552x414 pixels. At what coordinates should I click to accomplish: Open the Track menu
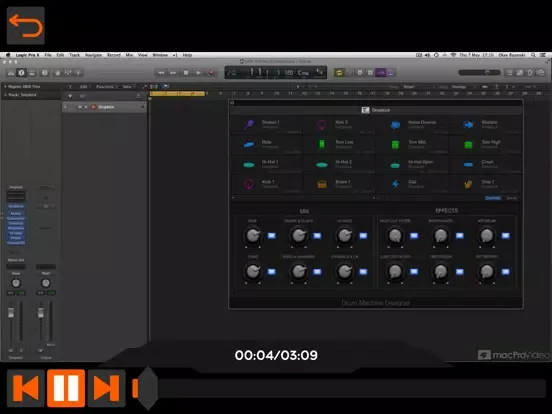point(74,55)
